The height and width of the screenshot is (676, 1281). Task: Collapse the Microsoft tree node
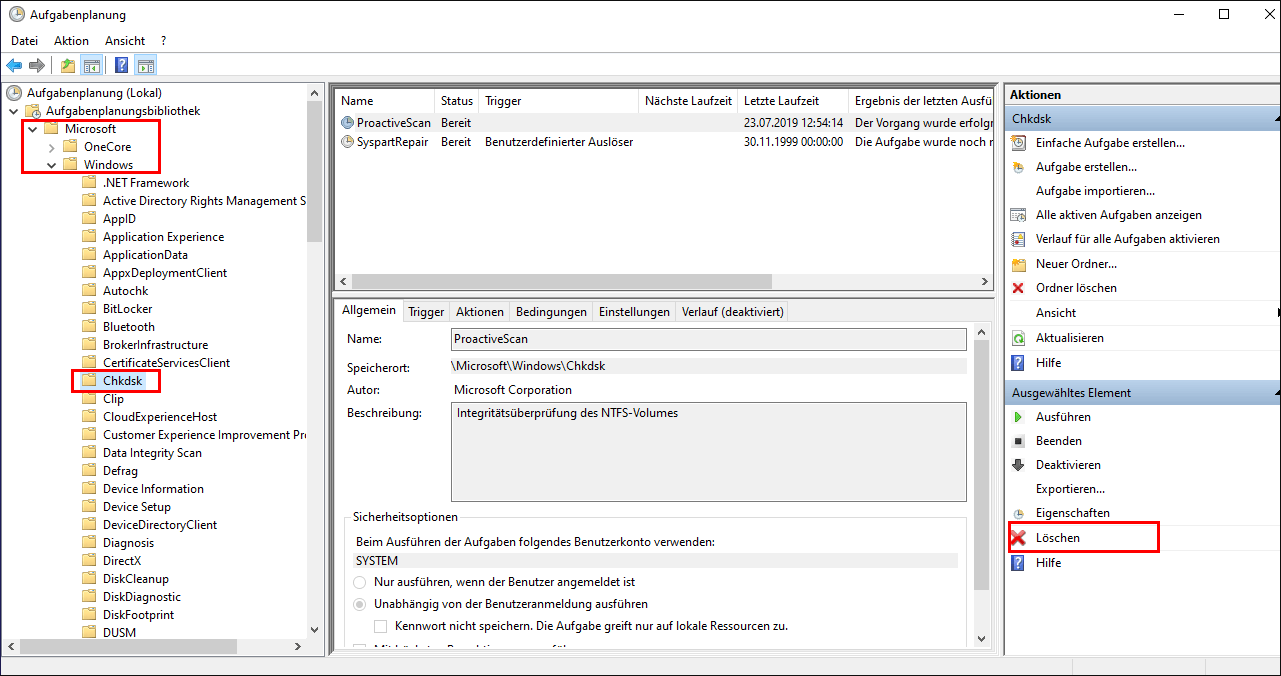[x=34, y=128]
